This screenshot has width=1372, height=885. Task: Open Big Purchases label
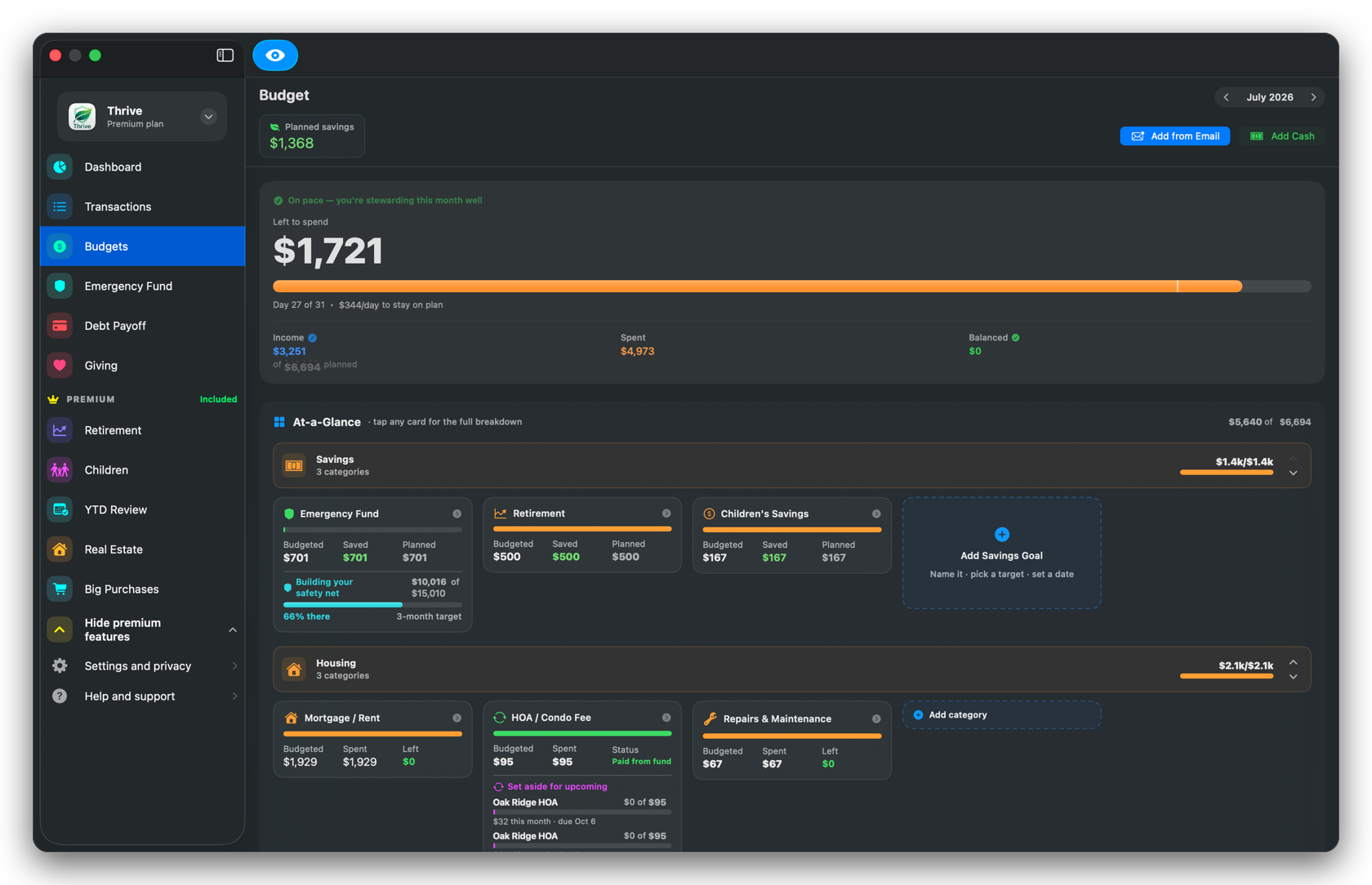tap(122, 589)
